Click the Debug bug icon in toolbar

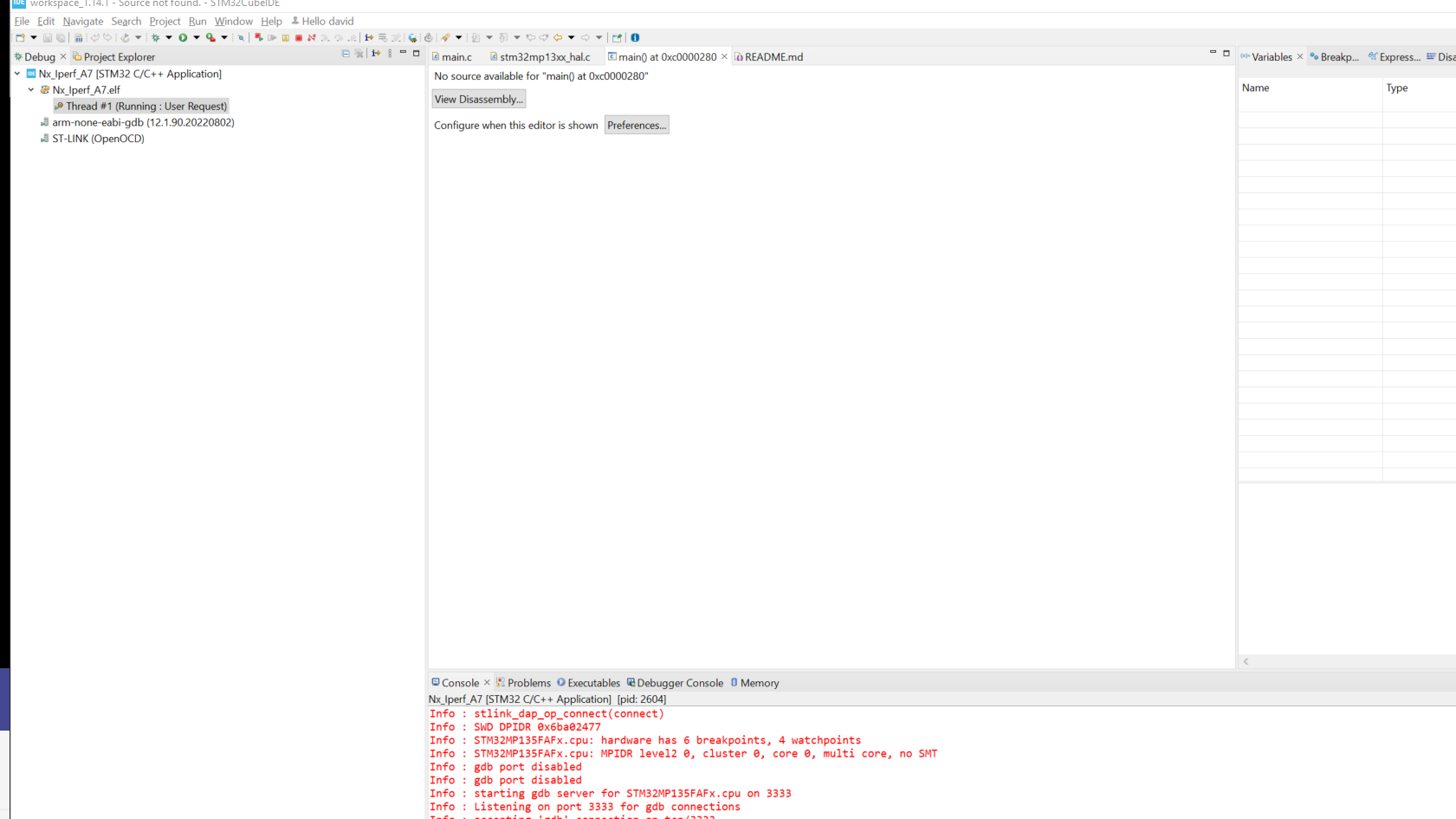[155, 37]
